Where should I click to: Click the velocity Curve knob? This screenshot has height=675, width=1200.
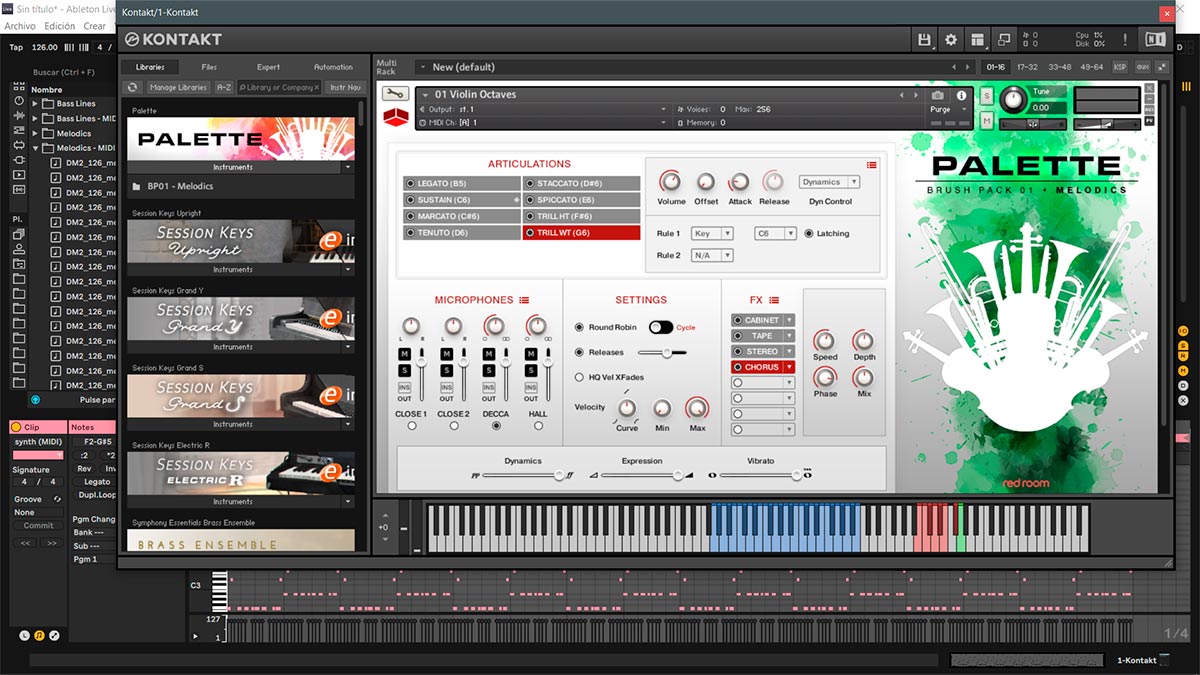click(627, 408)
